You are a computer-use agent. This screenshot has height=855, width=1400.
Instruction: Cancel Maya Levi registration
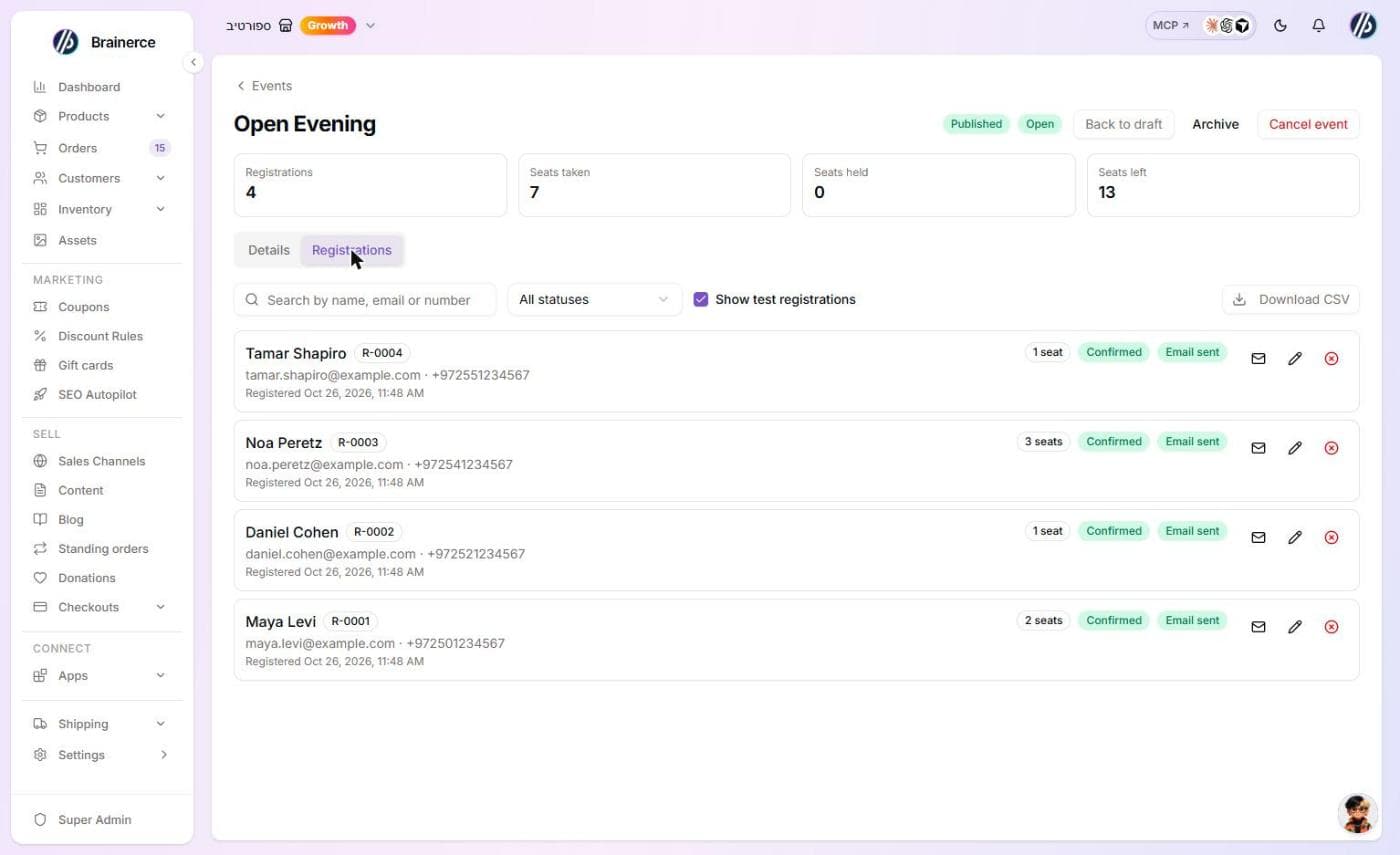1331,627
